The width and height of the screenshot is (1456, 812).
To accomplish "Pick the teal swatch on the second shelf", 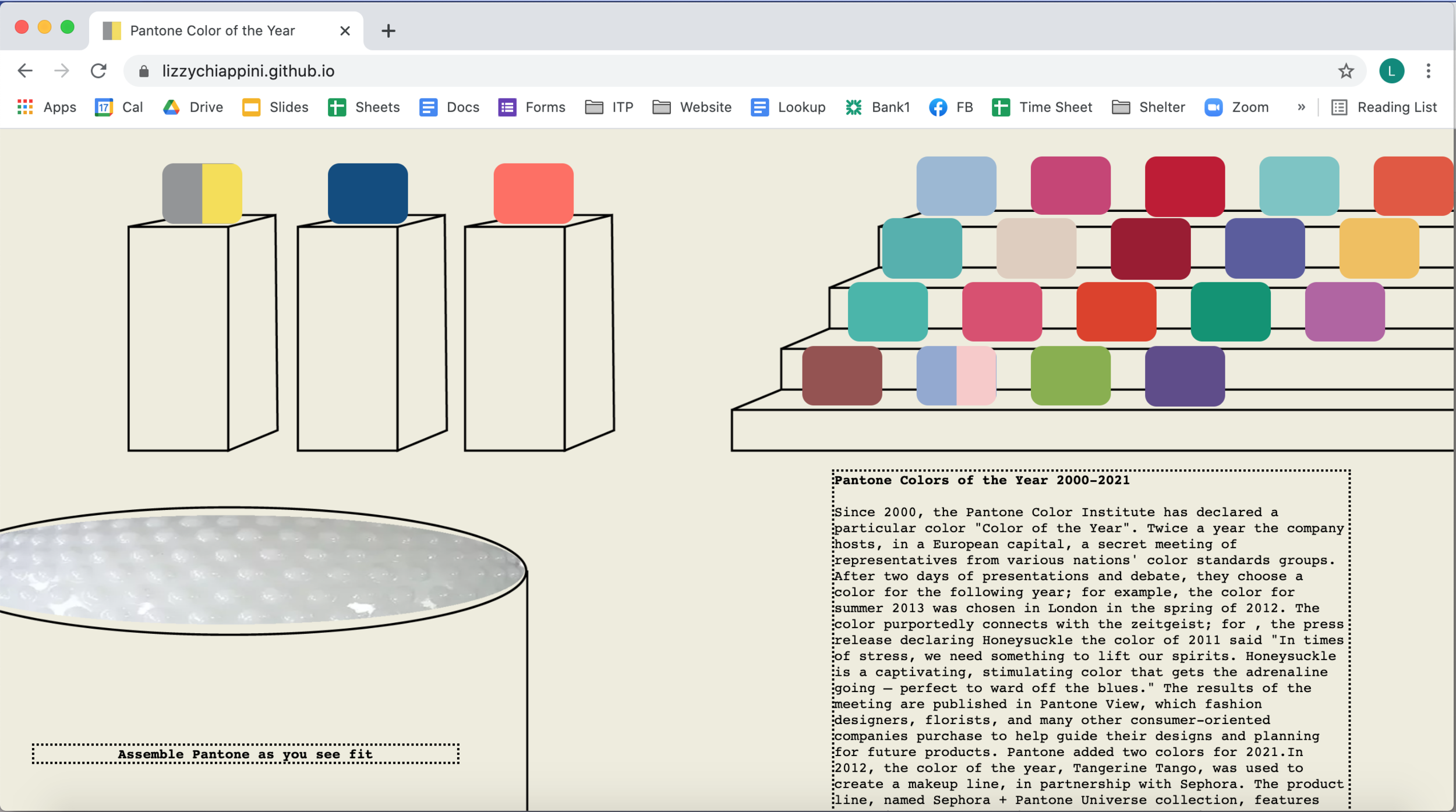I will 922,249.
